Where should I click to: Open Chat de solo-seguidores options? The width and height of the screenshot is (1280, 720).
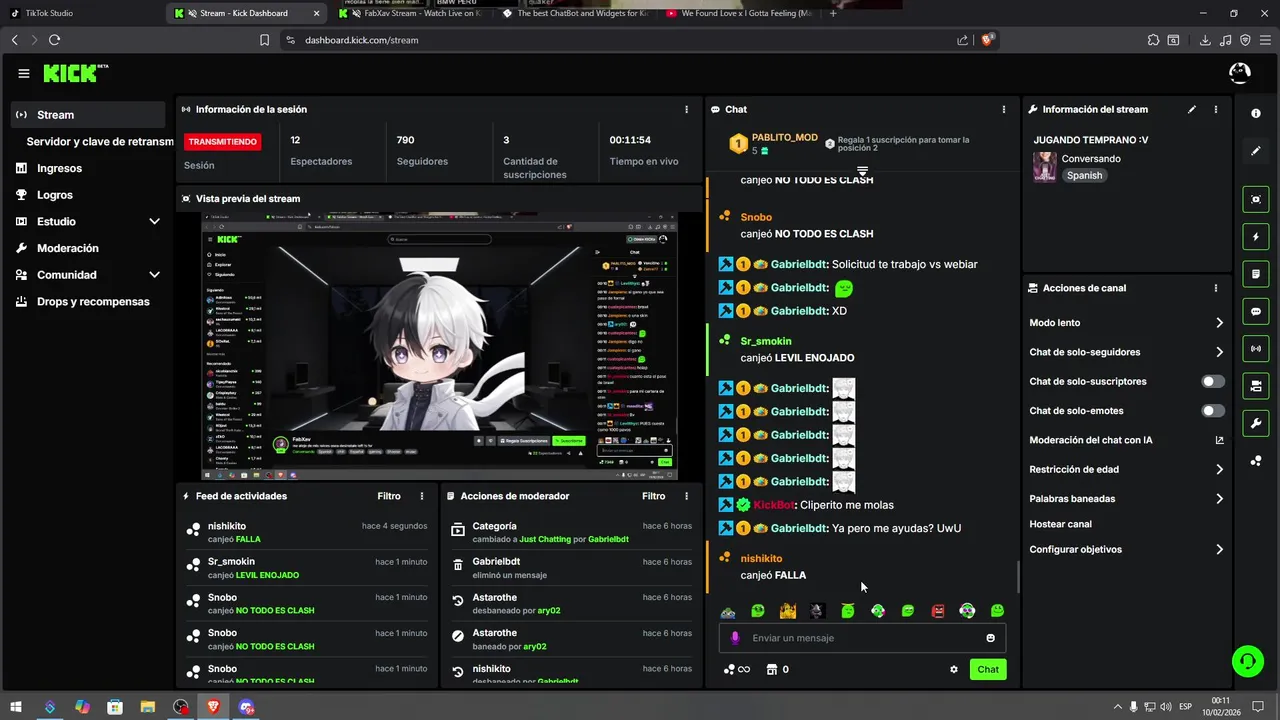[x=1126, y=352]
